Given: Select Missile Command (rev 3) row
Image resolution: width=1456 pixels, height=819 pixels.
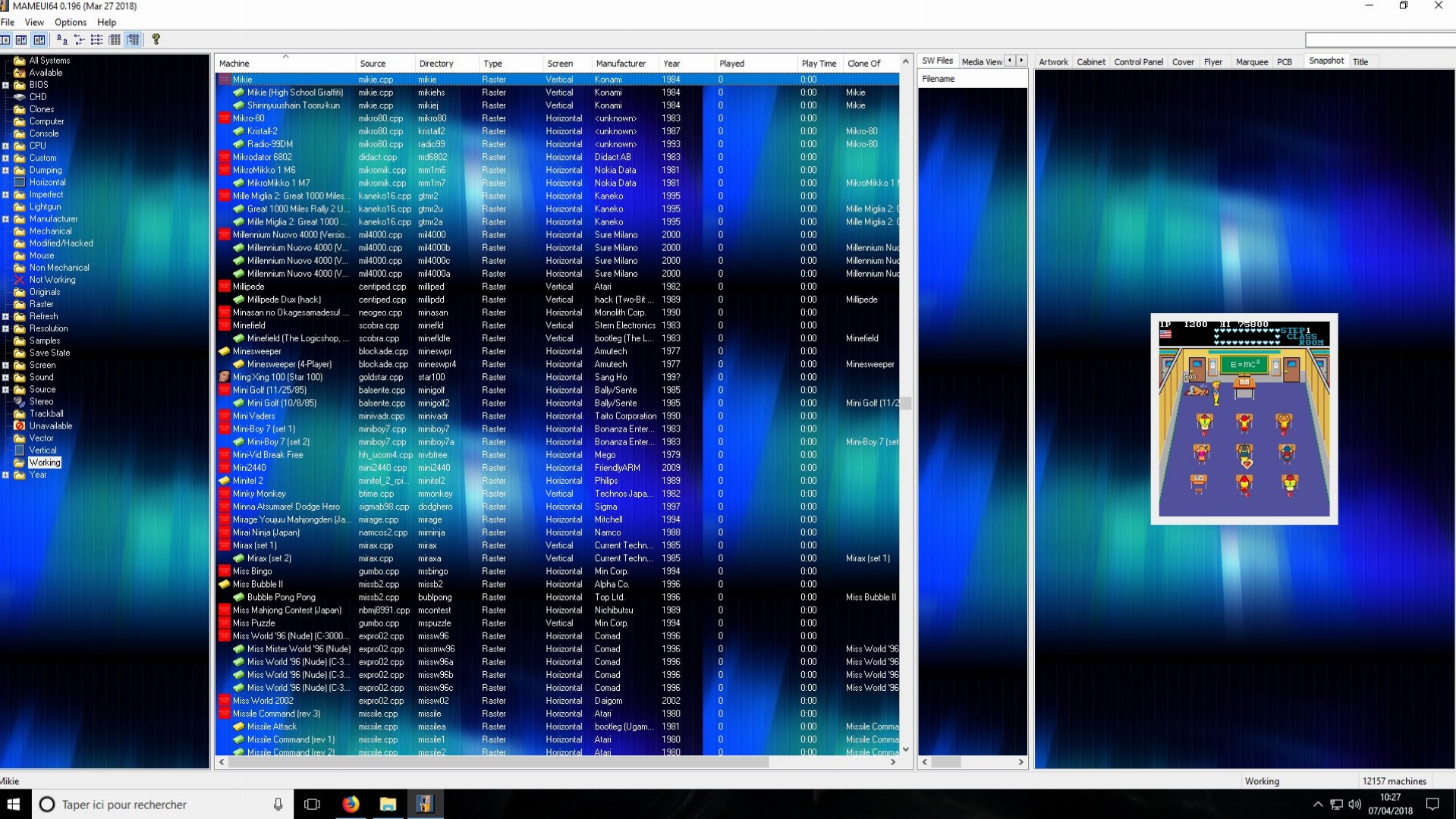Looking at the screenshot, I should tap(558, 714).
